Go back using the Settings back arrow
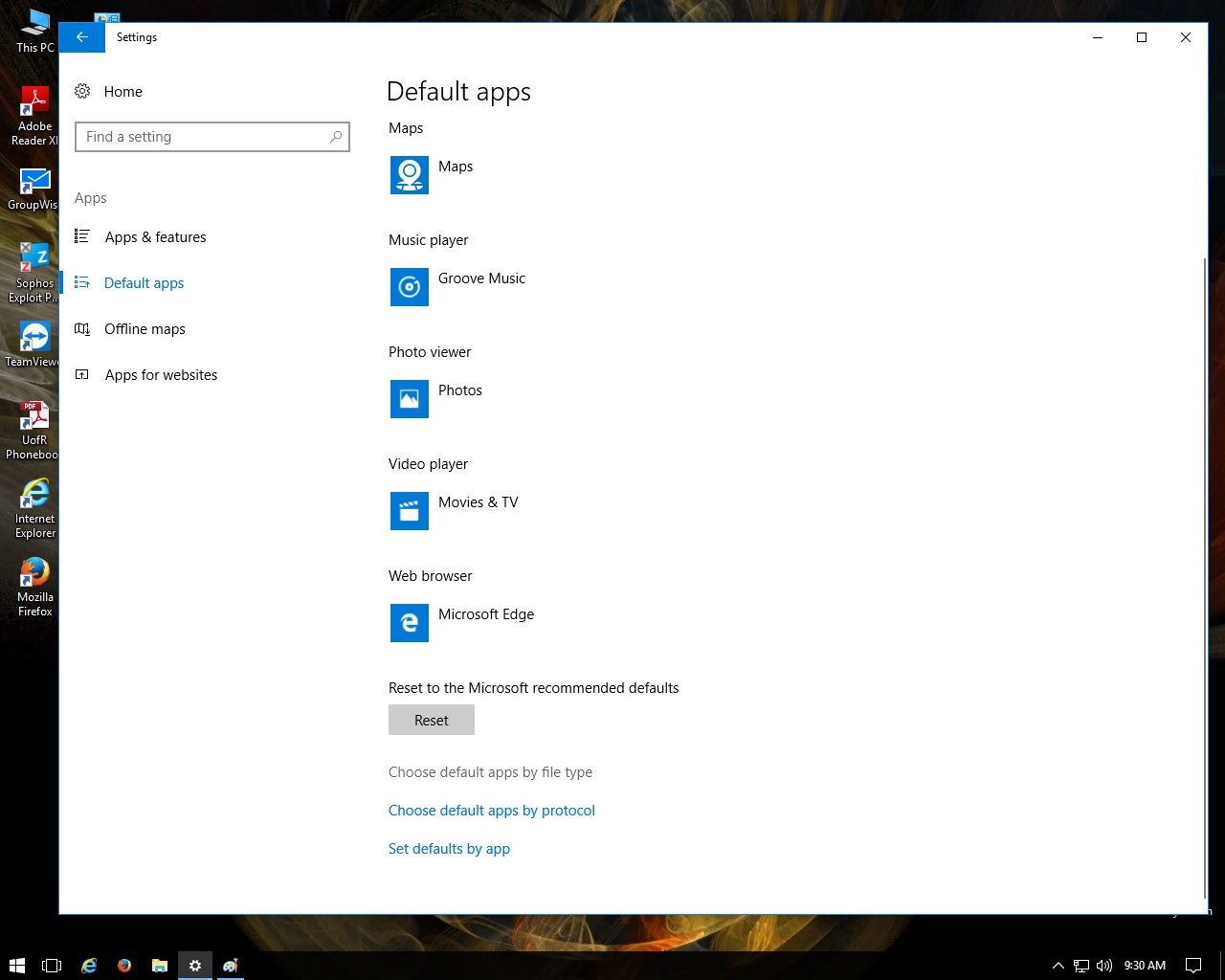 pyautogui.click(x=82, y=37)
